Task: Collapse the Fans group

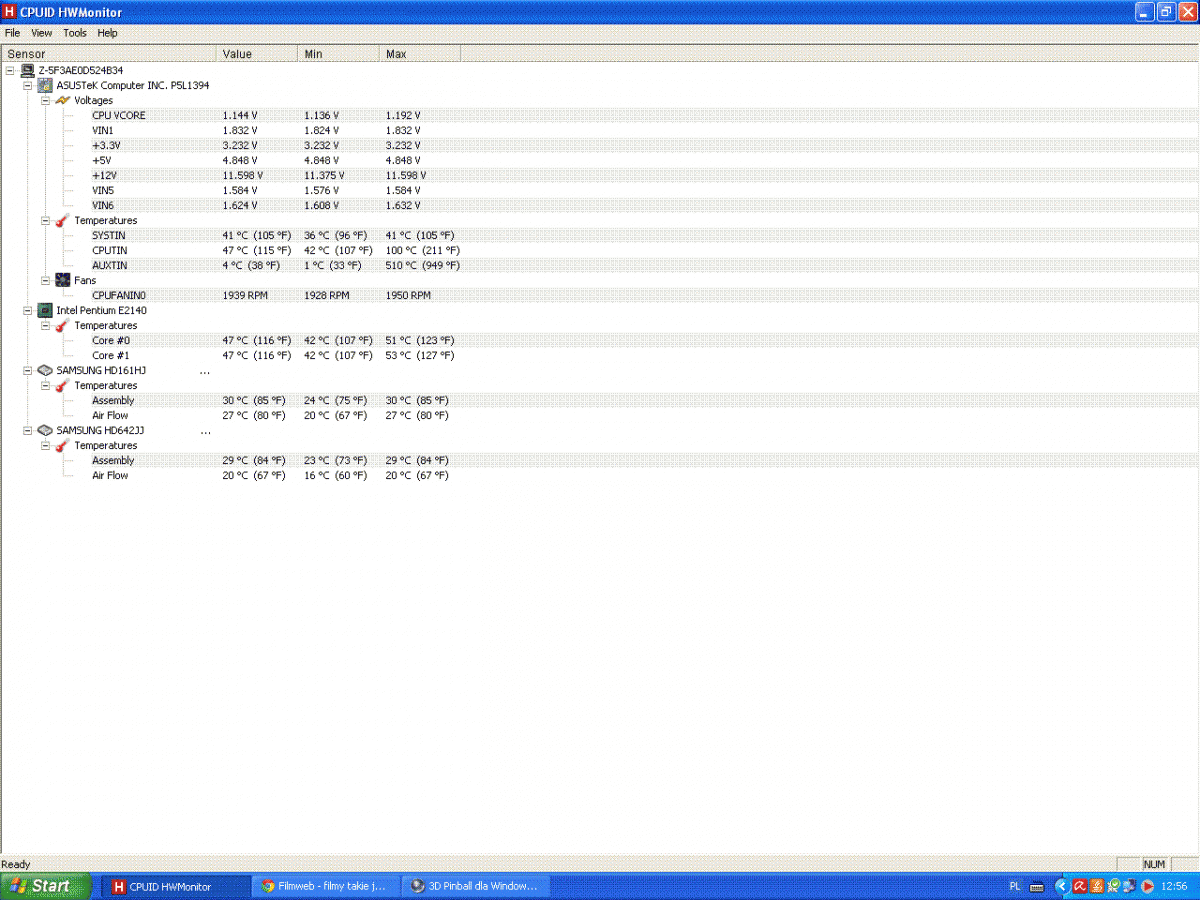Action: [x=45, y=280]
